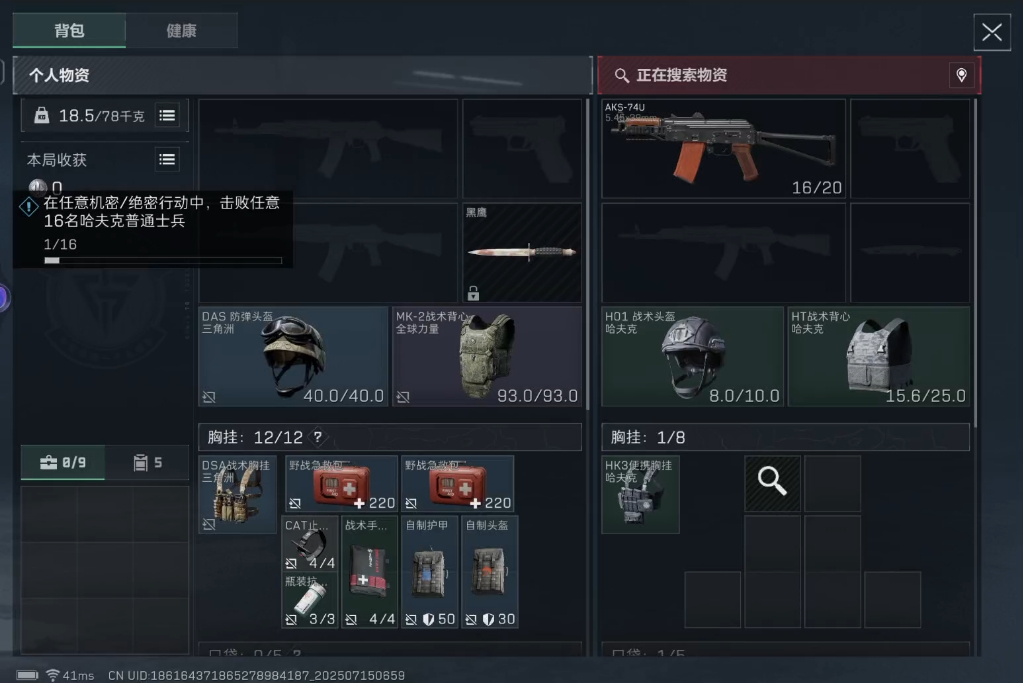Screen dimensions: 1023x683
Task: Select the AKS-74U rifle in loot
Action: pos(723,149)
